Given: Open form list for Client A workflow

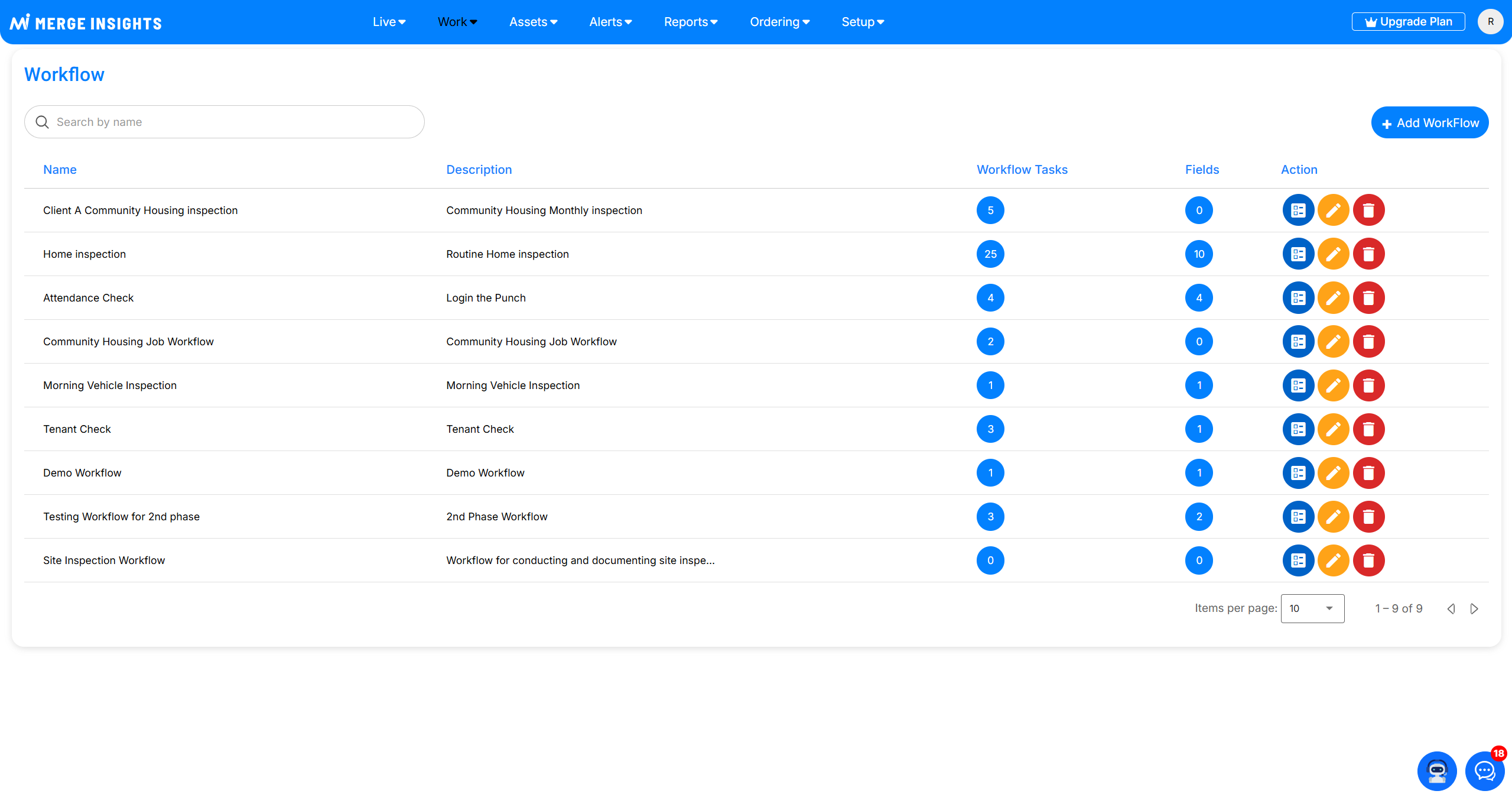Looking at the screenshot, I should coord(1298,210).
